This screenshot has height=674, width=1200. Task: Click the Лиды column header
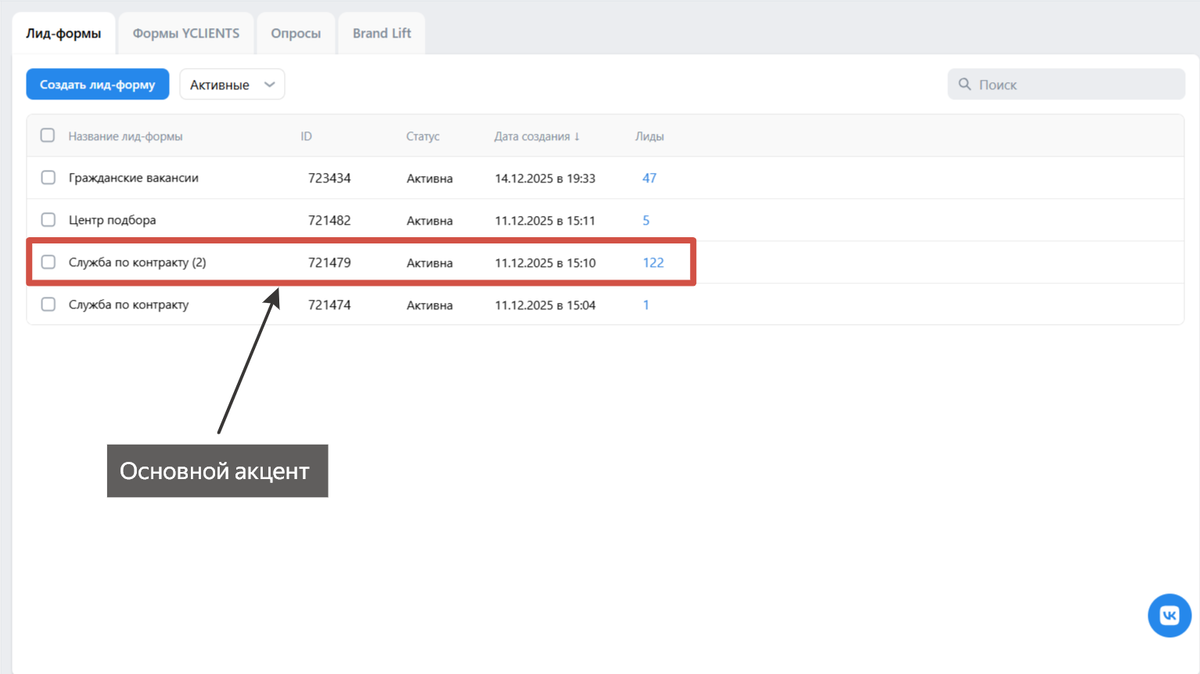[x=649, y=136]
